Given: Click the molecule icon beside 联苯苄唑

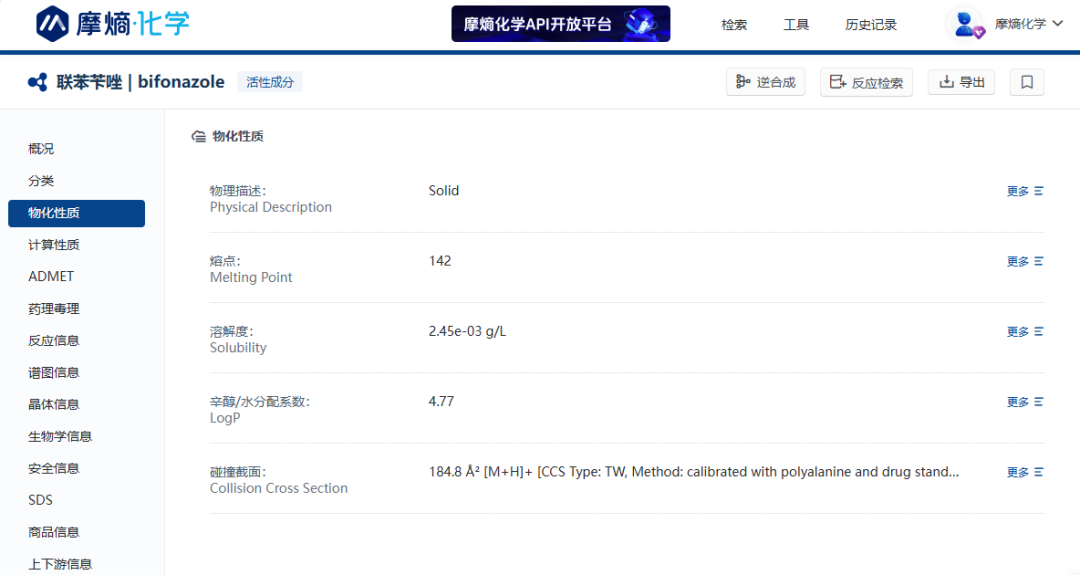Looking at the screenshot, I should pyautogui.click(x=38, y=82).
